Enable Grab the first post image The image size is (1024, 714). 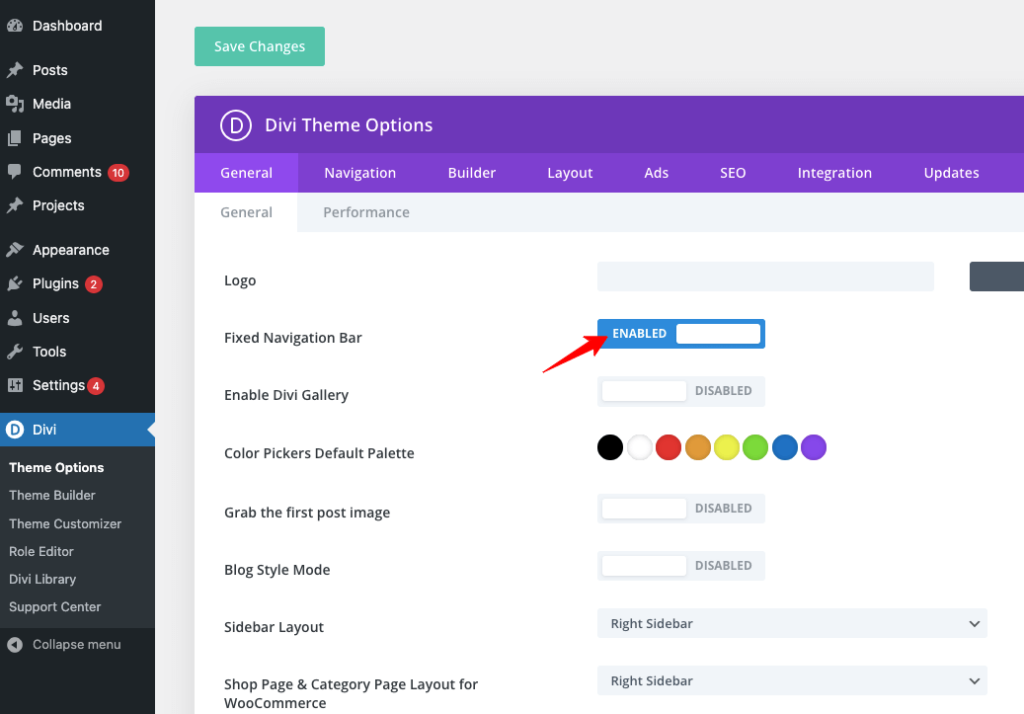point(681,509)
